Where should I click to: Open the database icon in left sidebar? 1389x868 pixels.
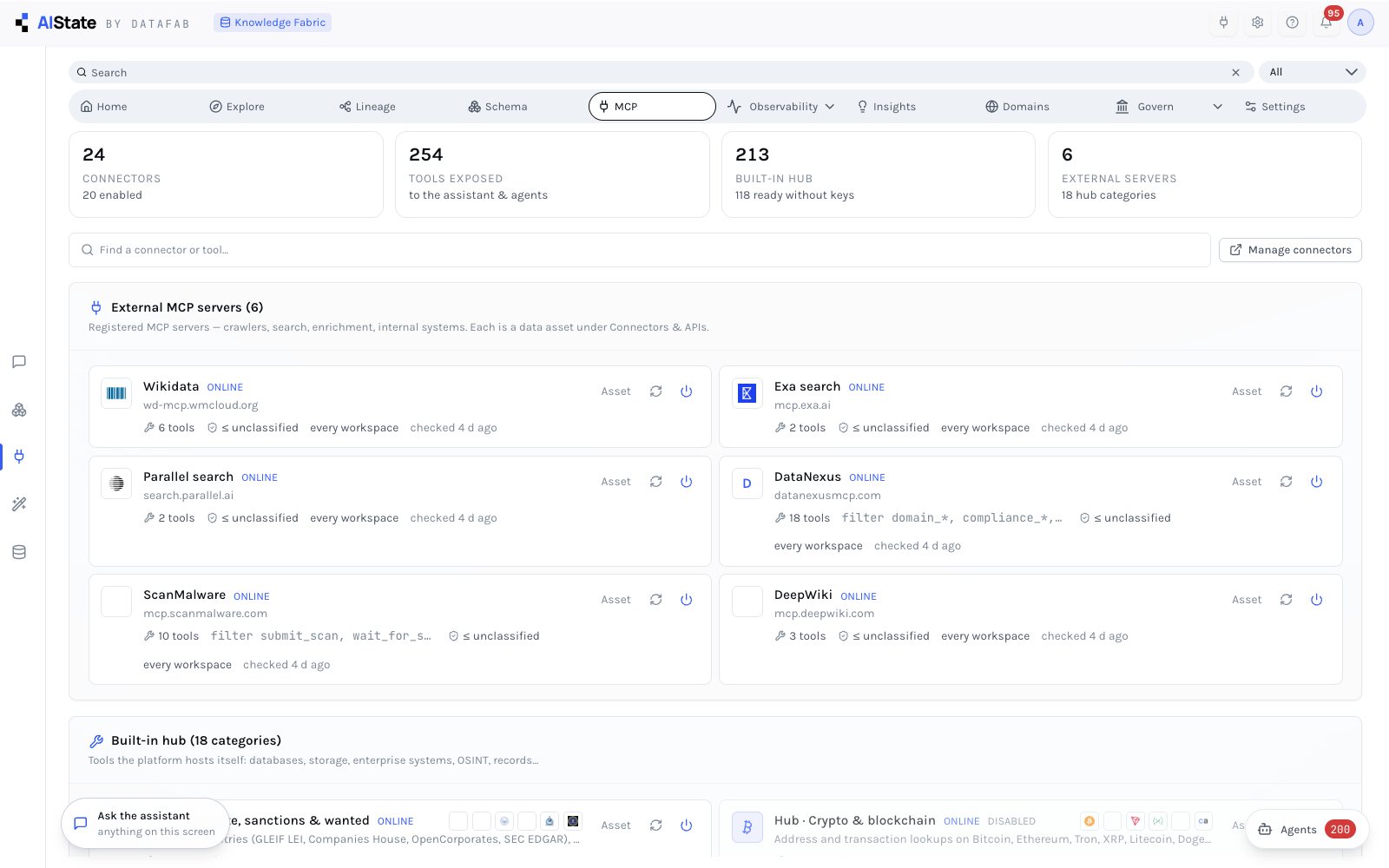[x=19, y=552]
